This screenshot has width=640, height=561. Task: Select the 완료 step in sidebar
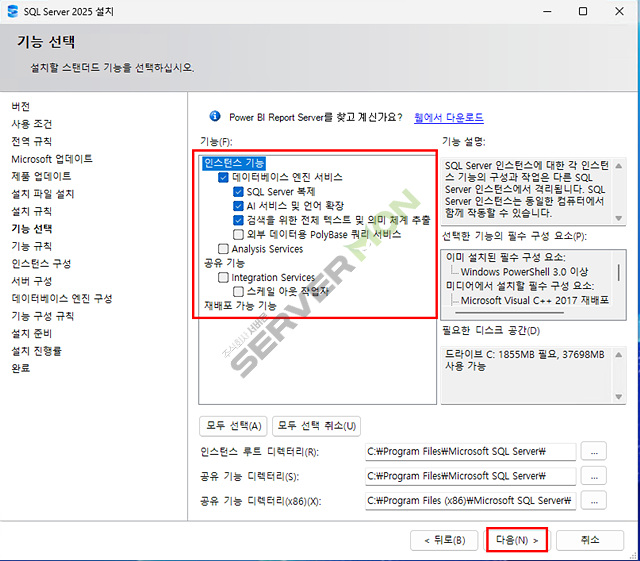(20, 368)
